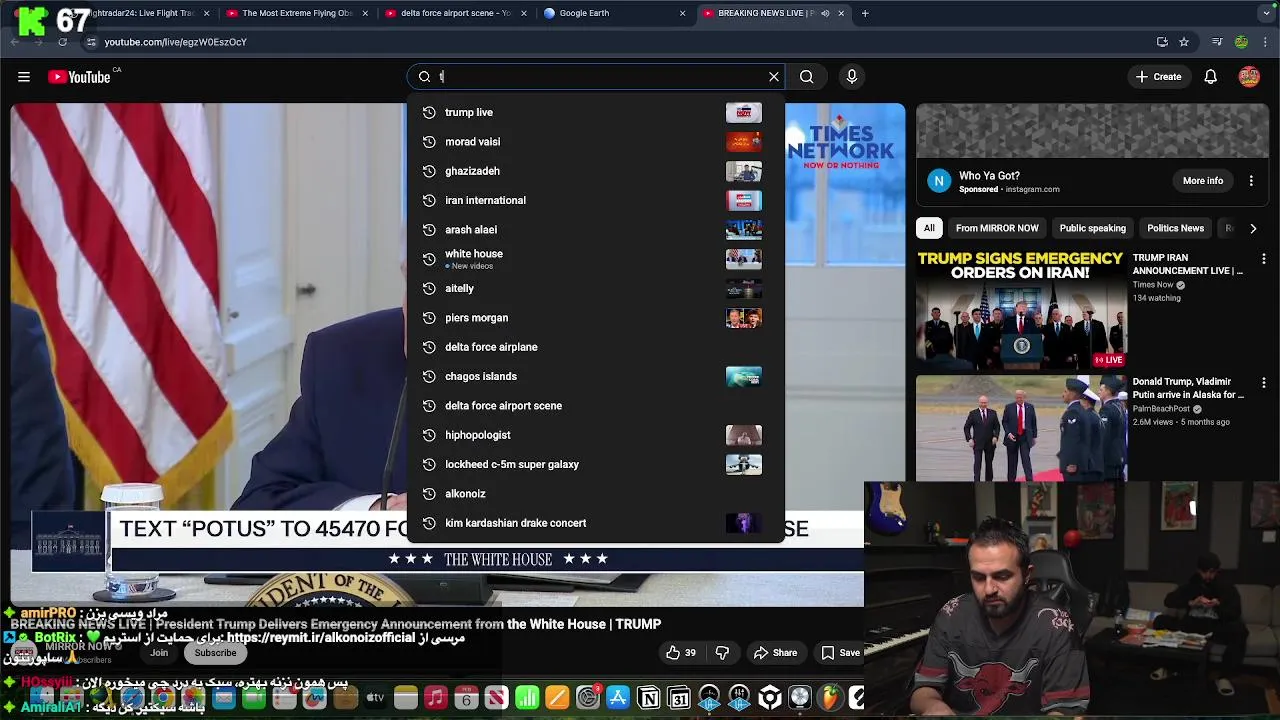Open System Settings dock icon
1280x720 pixels.
pyautogui.click(x=588, y=698)
